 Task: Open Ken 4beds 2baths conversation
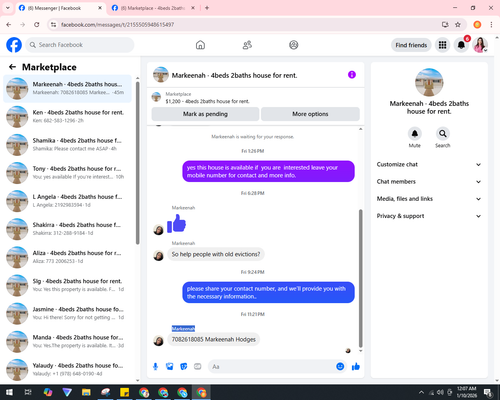coord(68,116)
